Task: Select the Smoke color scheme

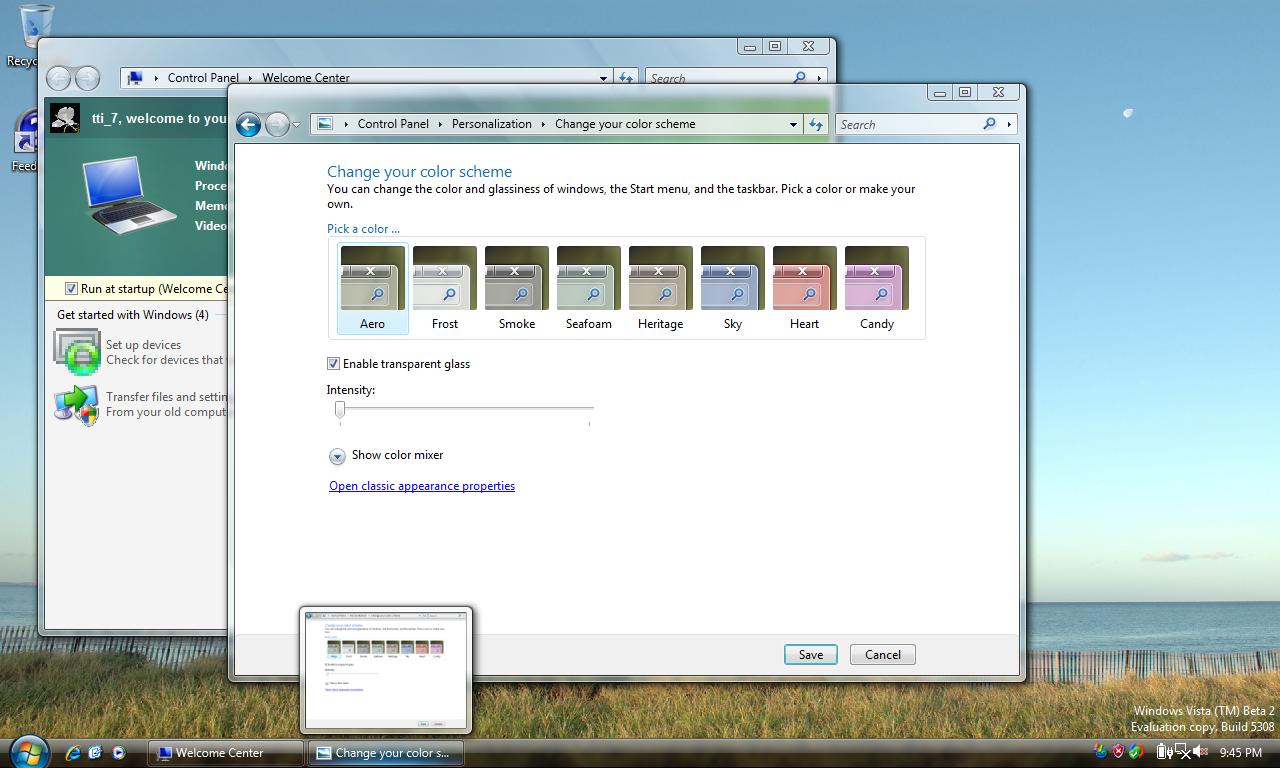Action: click(517, 288)
